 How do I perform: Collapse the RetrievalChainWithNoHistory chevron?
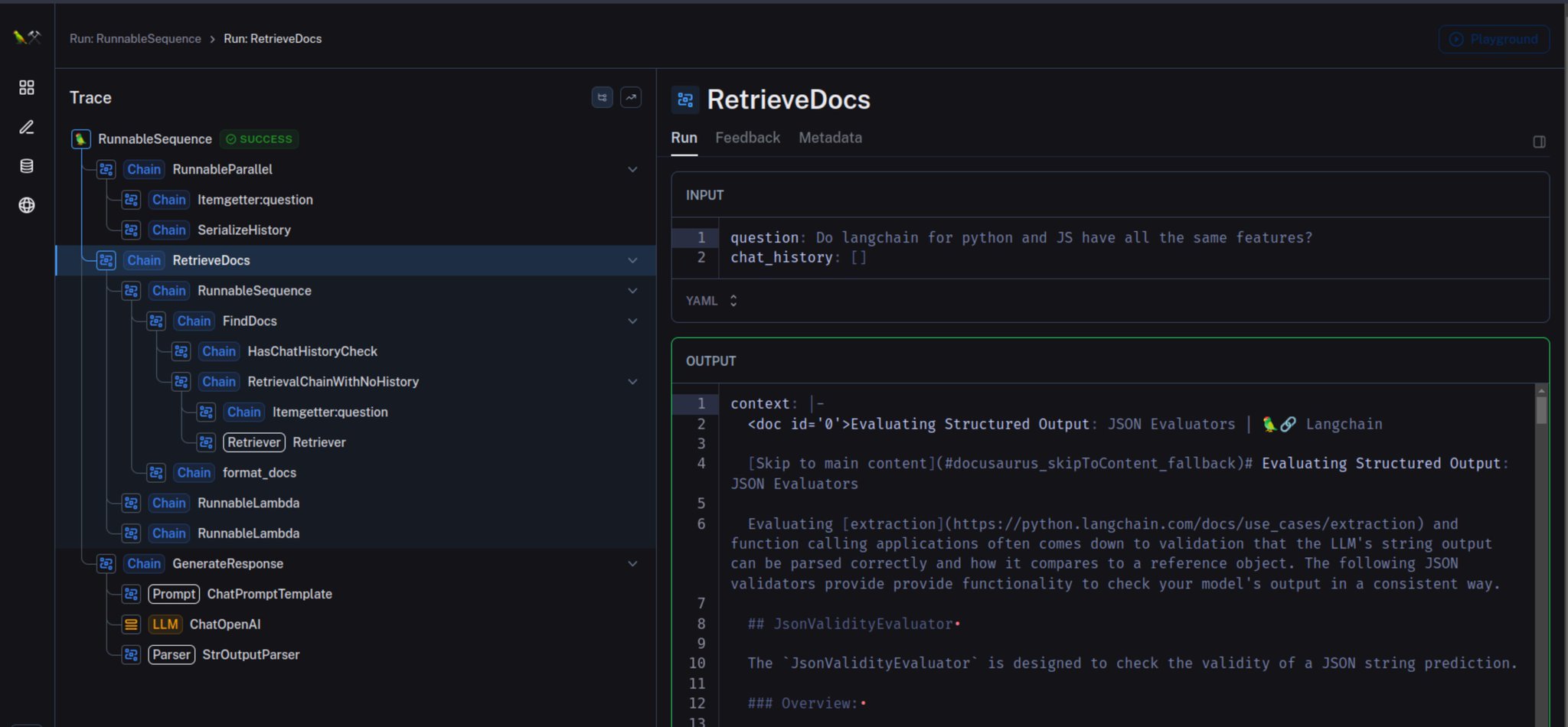632,381
